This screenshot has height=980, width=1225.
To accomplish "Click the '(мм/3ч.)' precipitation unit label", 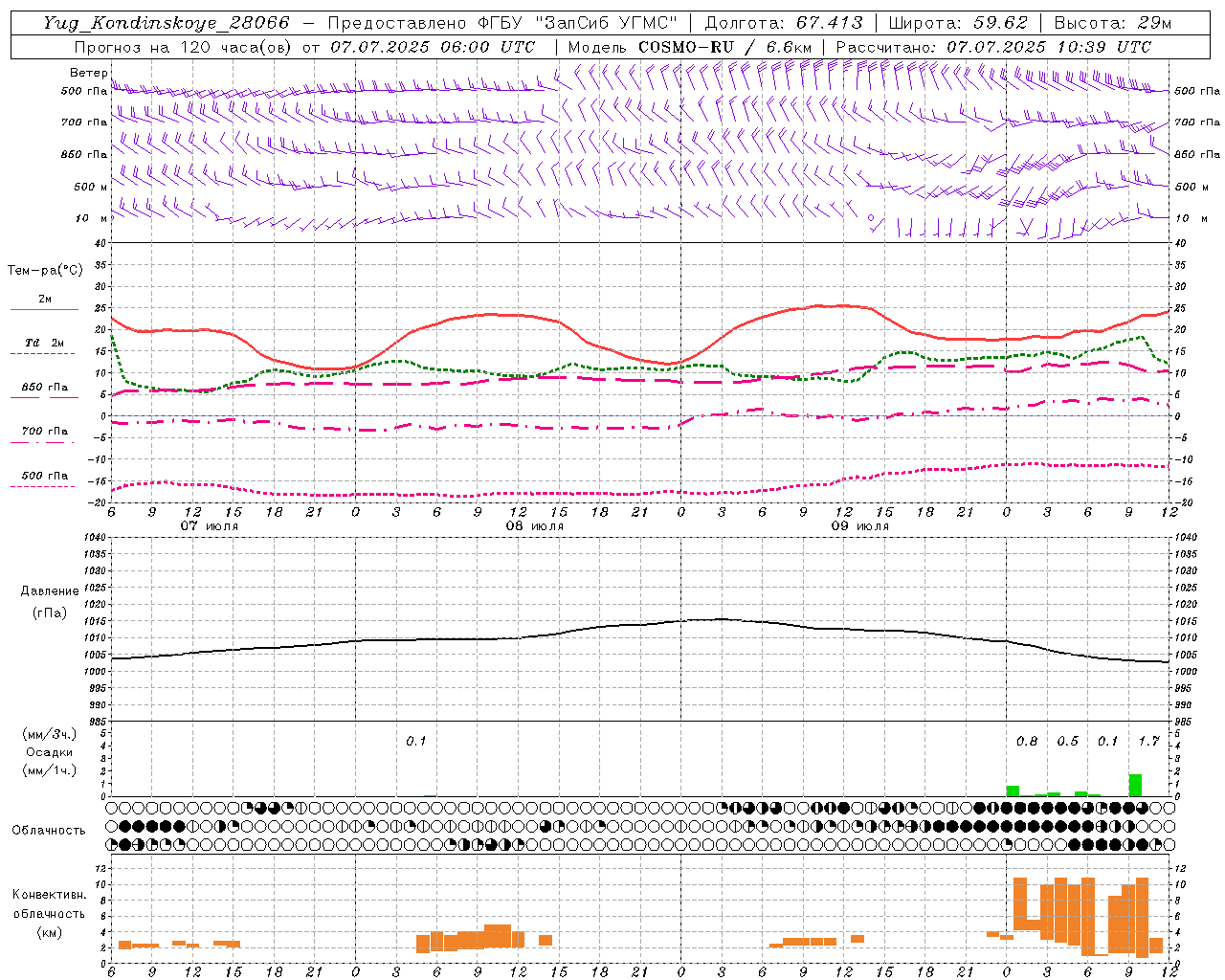I will pyautogui.click(x=49, y=734).
